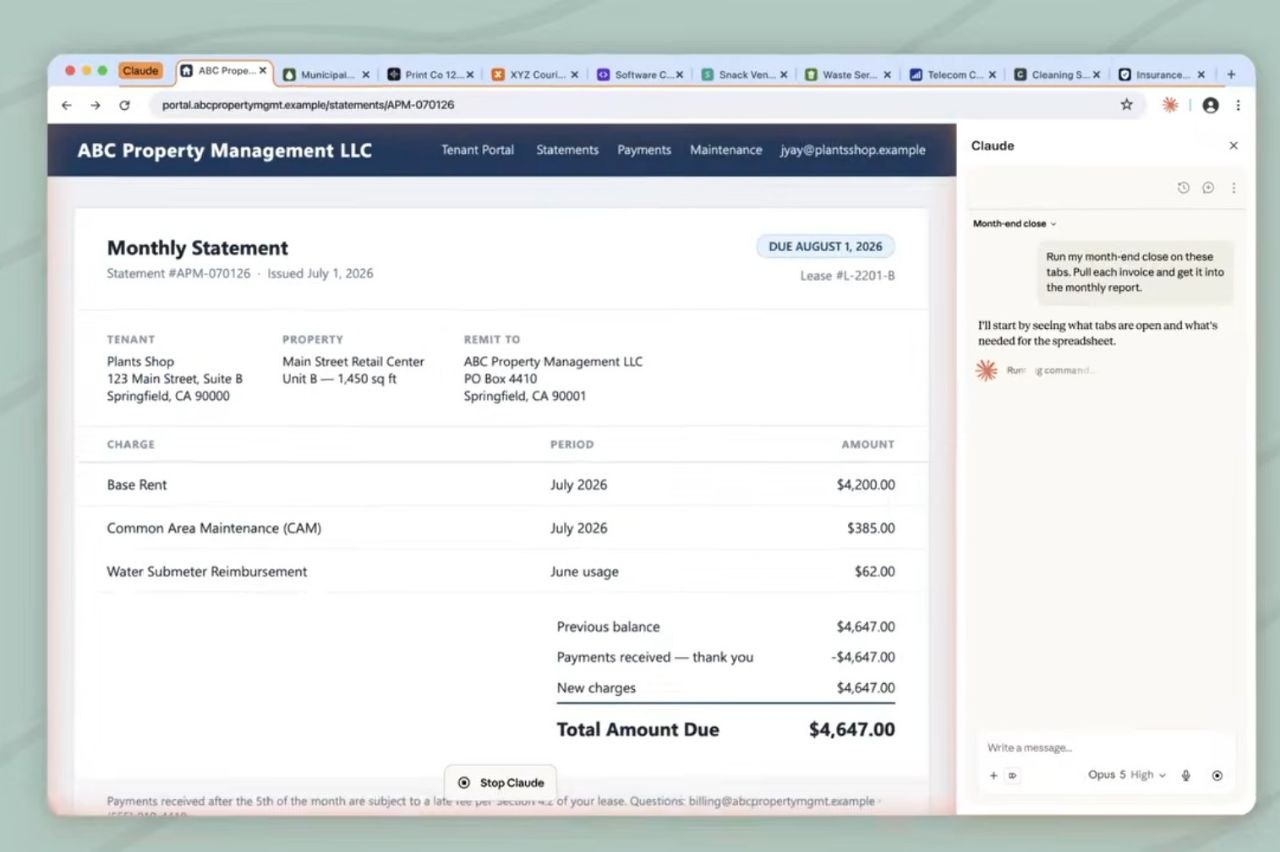Open the Statements nav link
Image resolution: width=1280 pixels, height=852 pixels.
(x=567, y=150)
